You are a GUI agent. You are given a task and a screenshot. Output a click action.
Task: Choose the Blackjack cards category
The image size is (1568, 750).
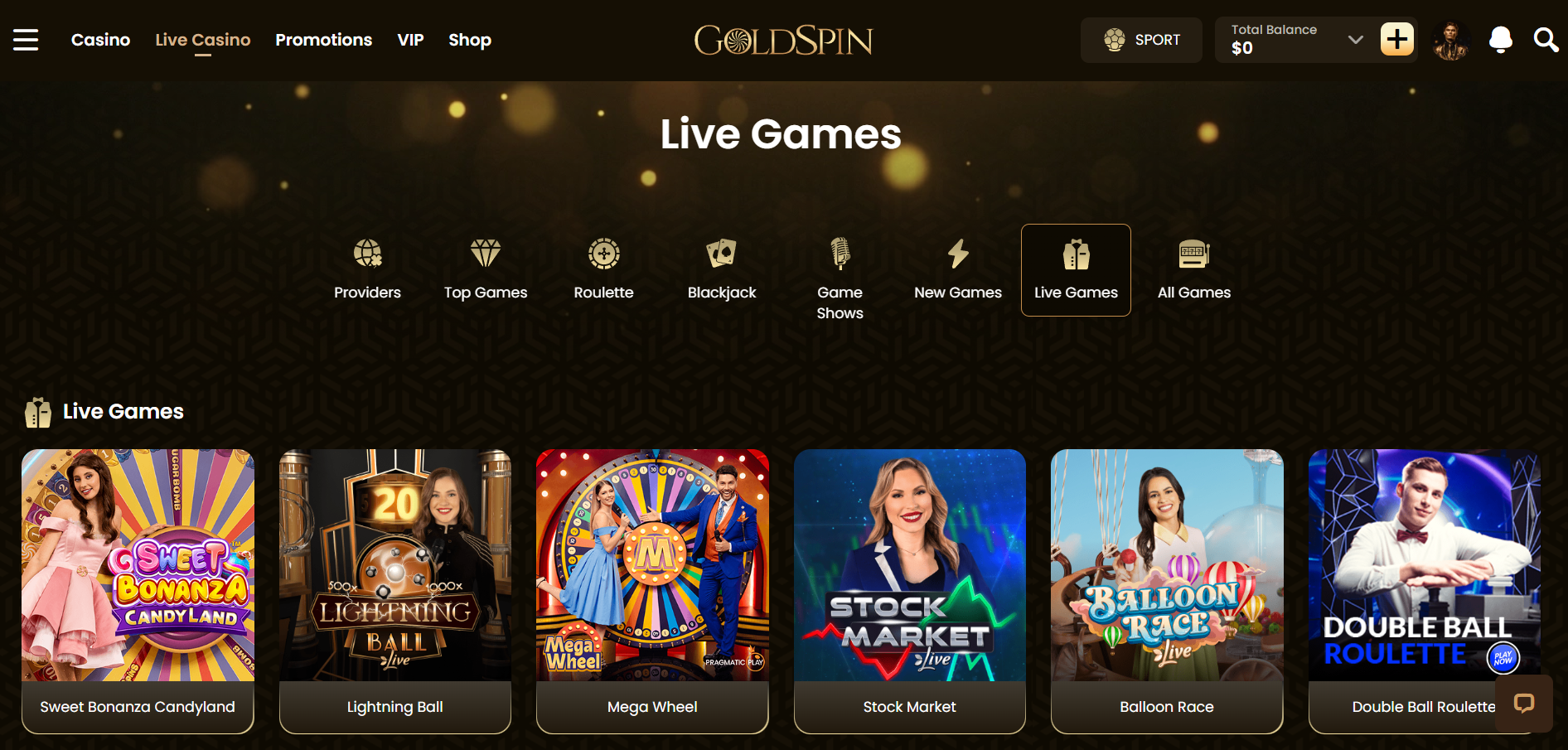pyautogui.click(x=722, y=270)
